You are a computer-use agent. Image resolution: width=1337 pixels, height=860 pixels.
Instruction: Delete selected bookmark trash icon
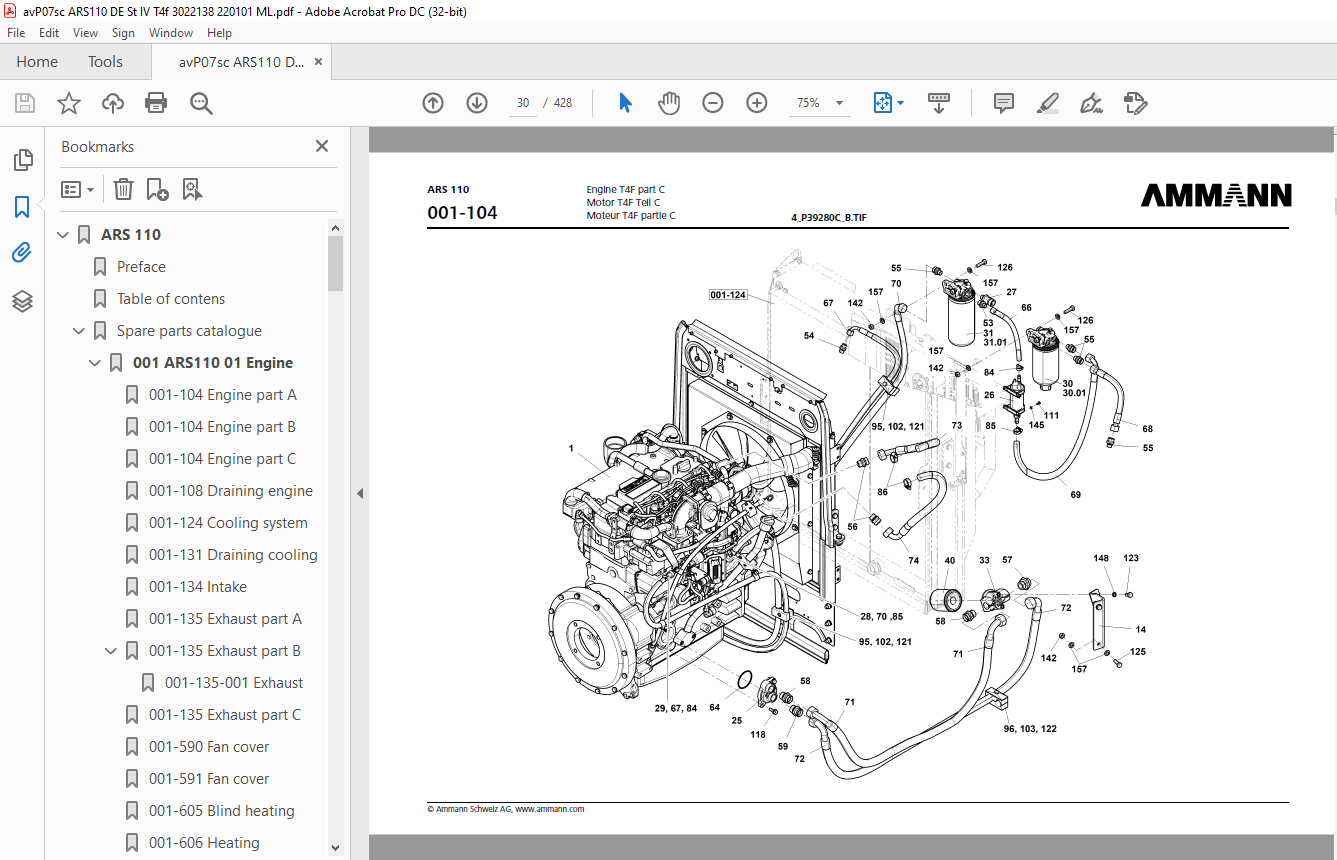coord(123,189)
